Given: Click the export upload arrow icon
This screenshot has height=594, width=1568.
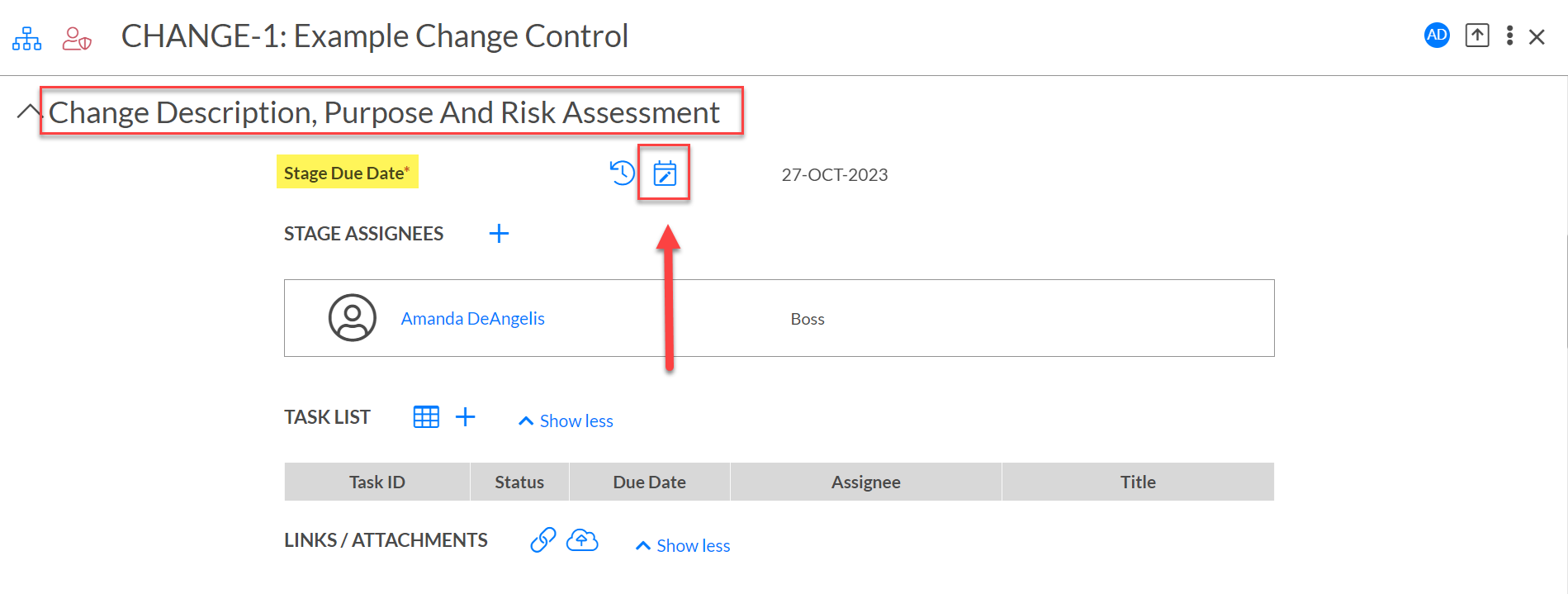Looking at the screenshot, I should click(1477, 36).
